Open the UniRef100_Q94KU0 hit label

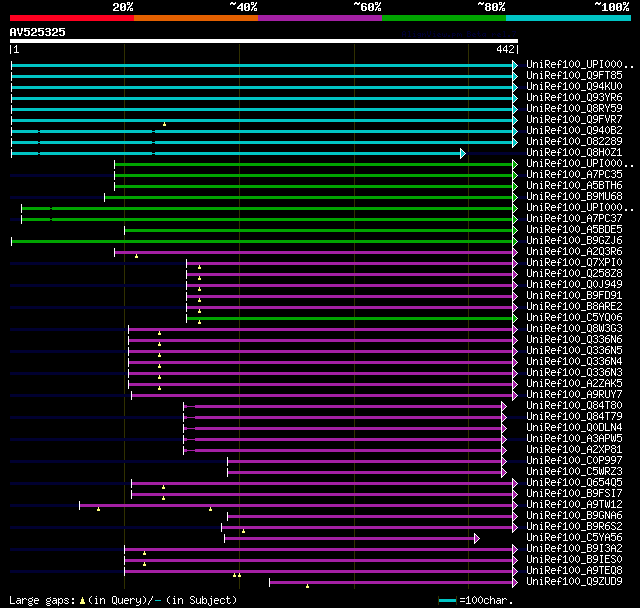(574, 87)
